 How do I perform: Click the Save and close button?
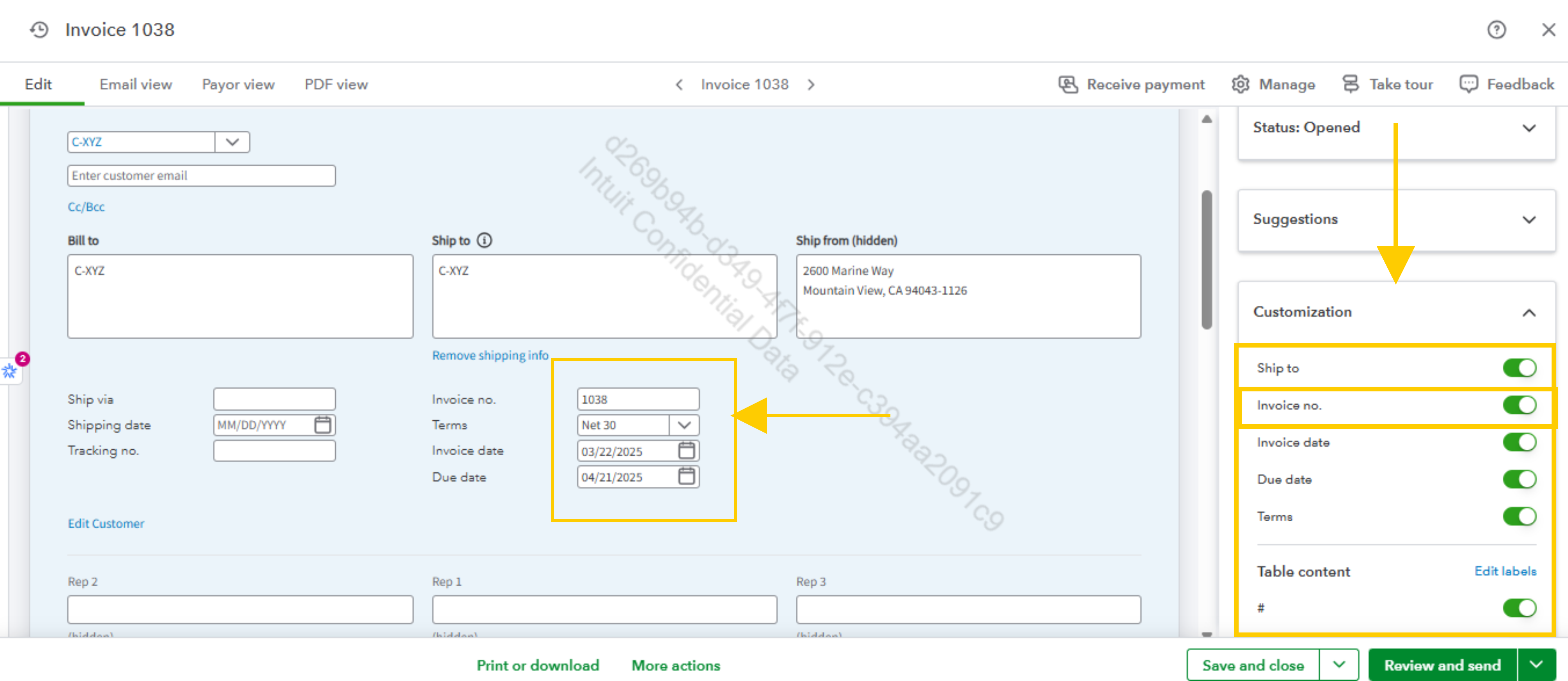[1253, 665]
